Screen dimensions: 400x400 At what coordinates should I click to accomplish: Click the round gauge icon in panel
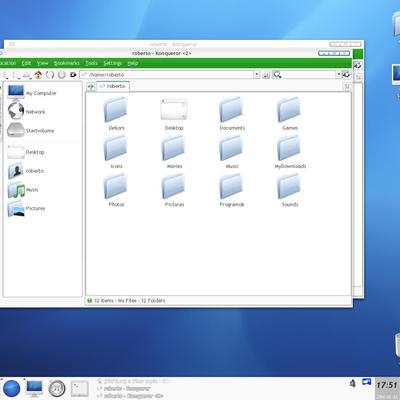[x=57, y=388]
